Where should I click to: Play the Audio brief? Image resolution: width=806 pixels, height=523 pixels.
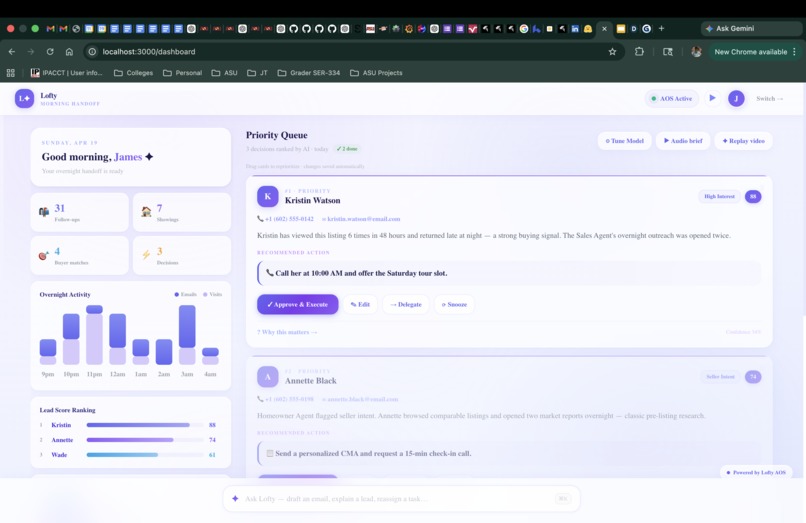pos(683,140)
